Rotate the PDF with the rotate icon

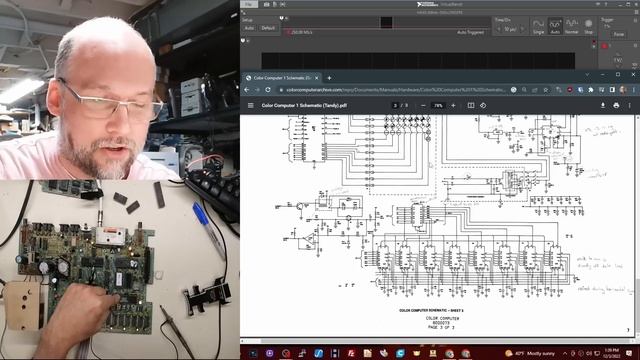pos(483,105)
